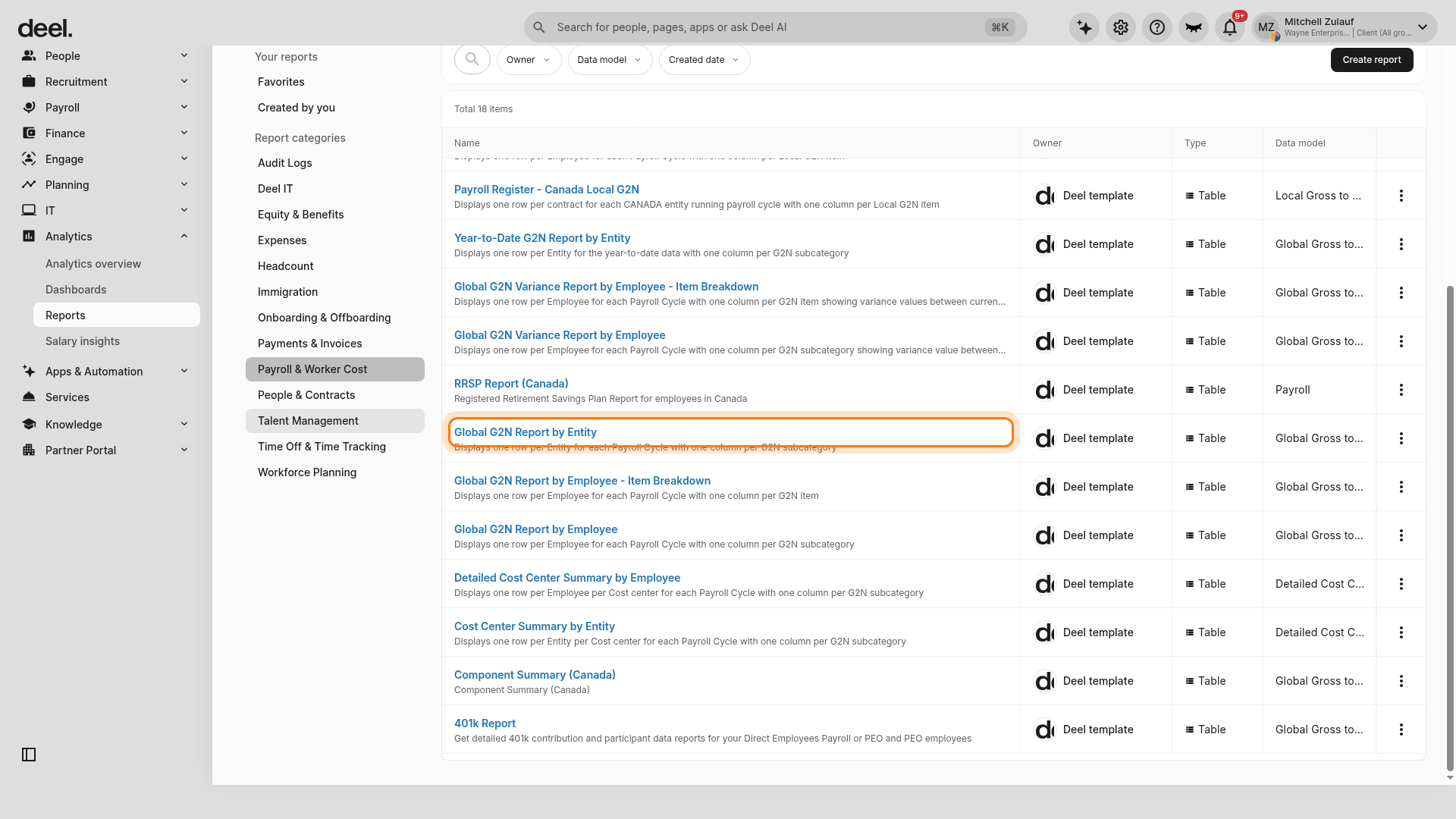This screenshot has height=819, width=1456.
Task: Expand the Engage menu chevron
Action: pos(184,158)
